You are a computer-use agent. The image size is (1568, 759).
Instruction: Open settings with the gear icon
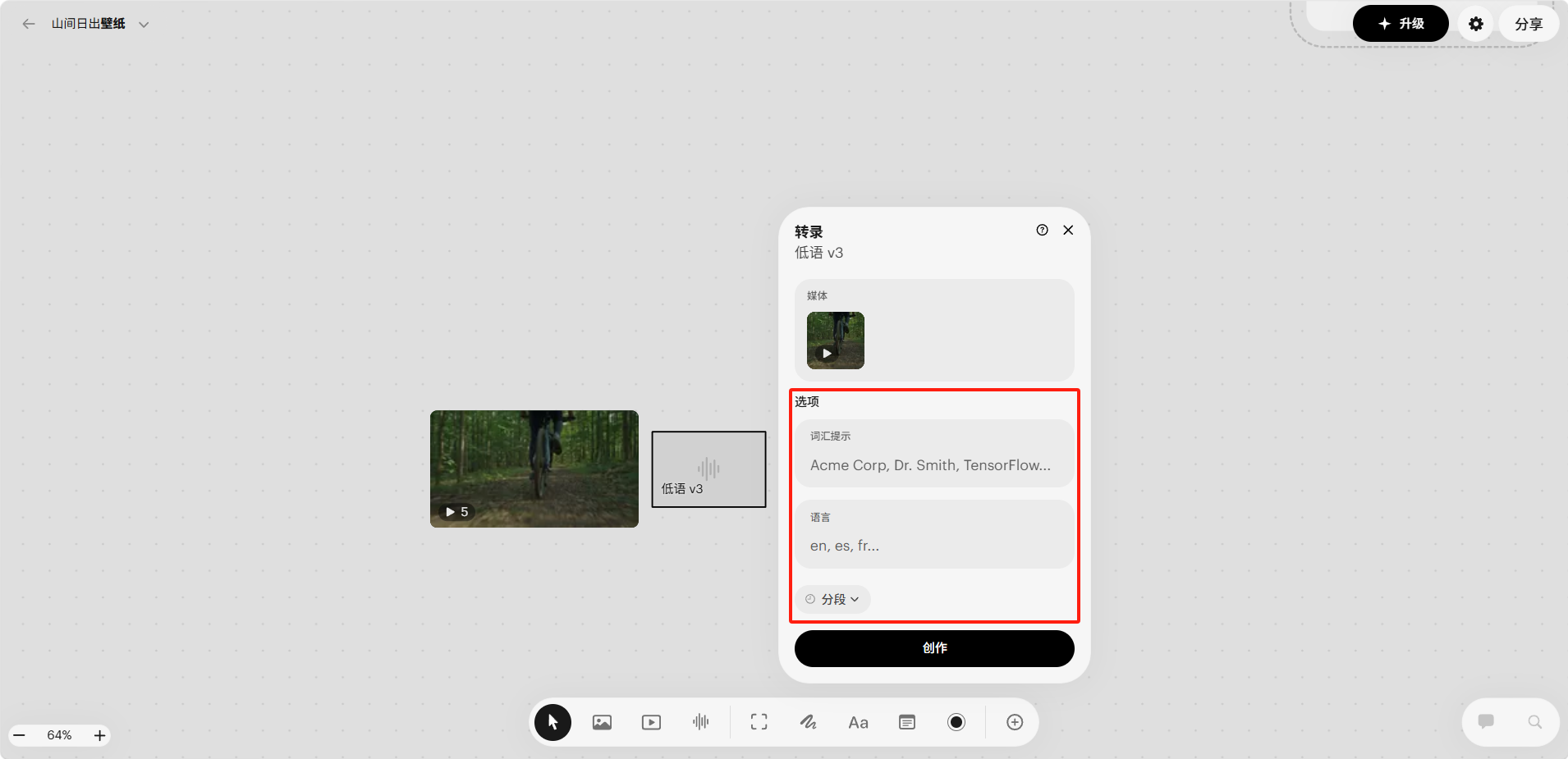(x=1475, y=24)
